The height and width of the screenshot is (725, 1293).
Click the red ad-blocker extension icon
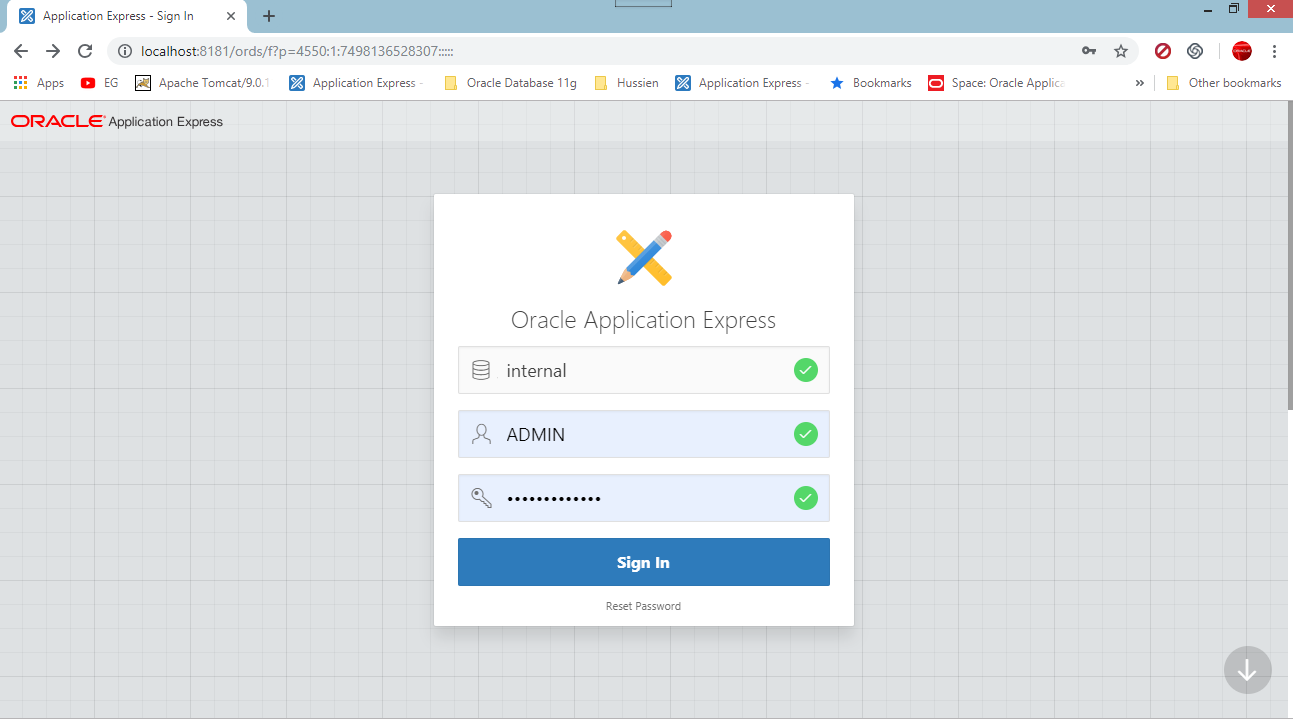pyautogui.click(x=1162, y=51)
